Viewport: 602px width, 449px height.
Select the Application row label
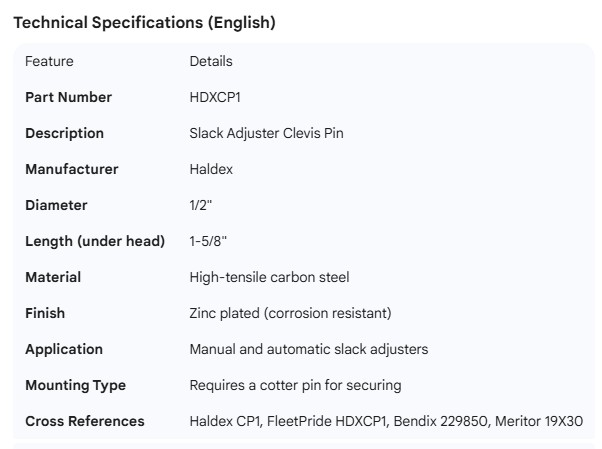pos(64,349)
